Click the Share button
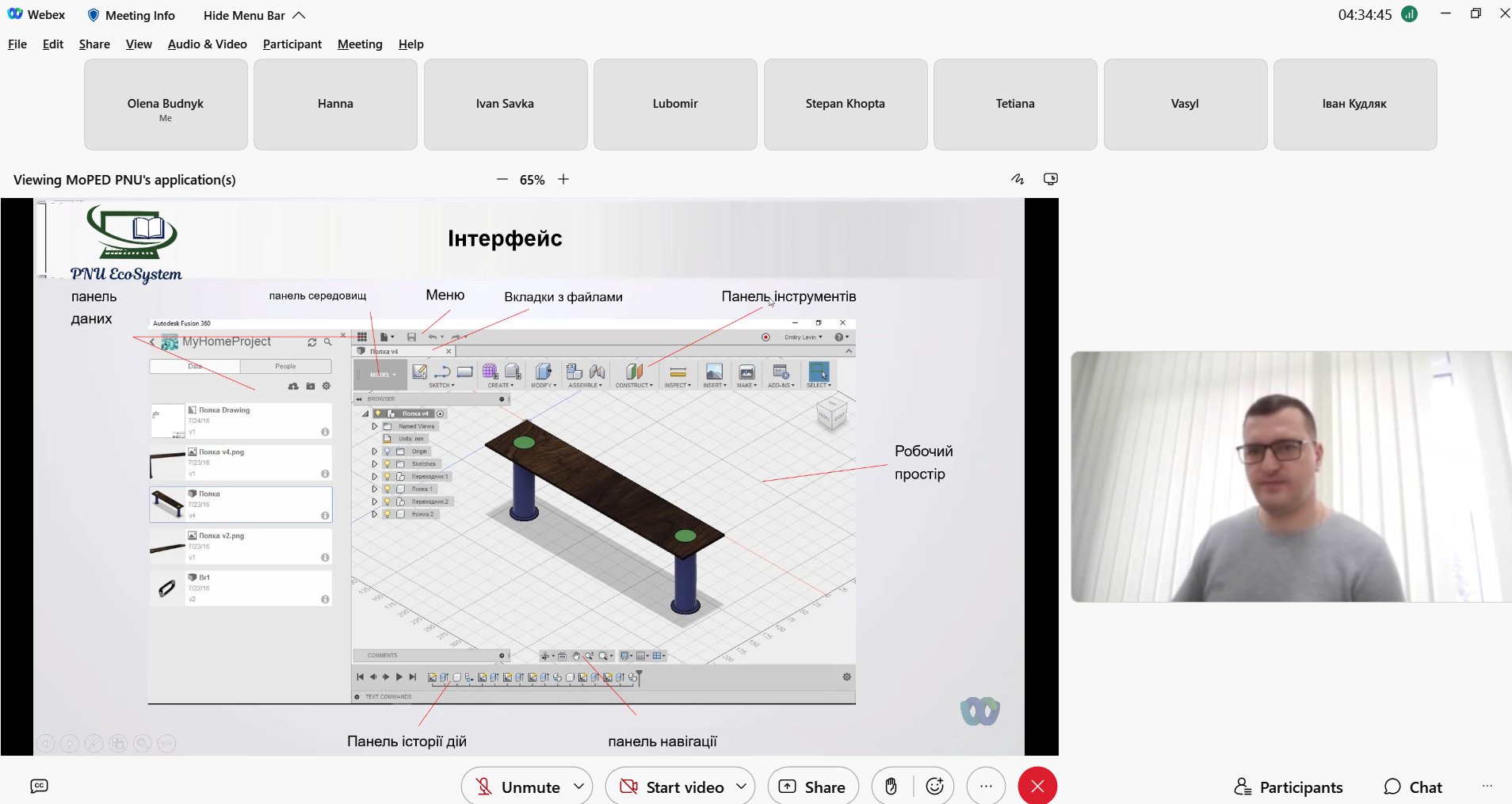Image resolution: width=1512 pixels, height=804 pixels. tap(813, 787)
